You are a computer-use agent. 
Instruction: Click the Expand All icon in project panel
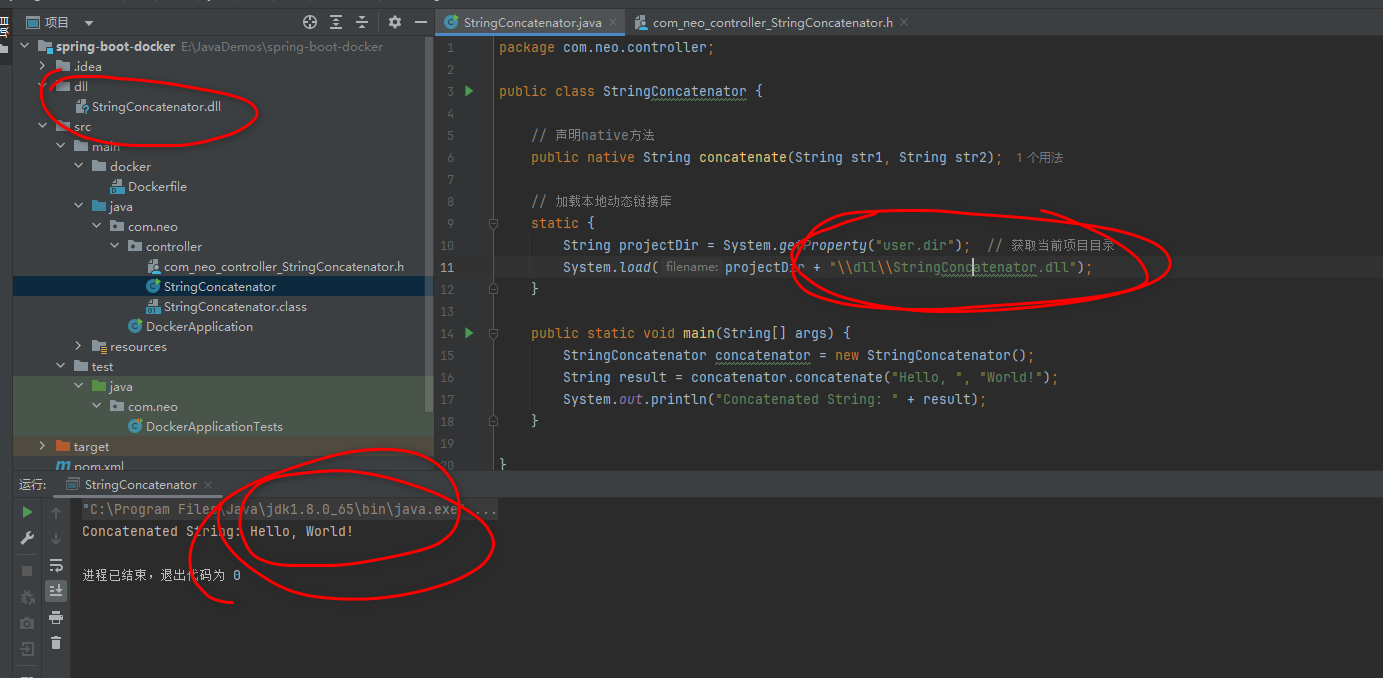pos(336,22)
